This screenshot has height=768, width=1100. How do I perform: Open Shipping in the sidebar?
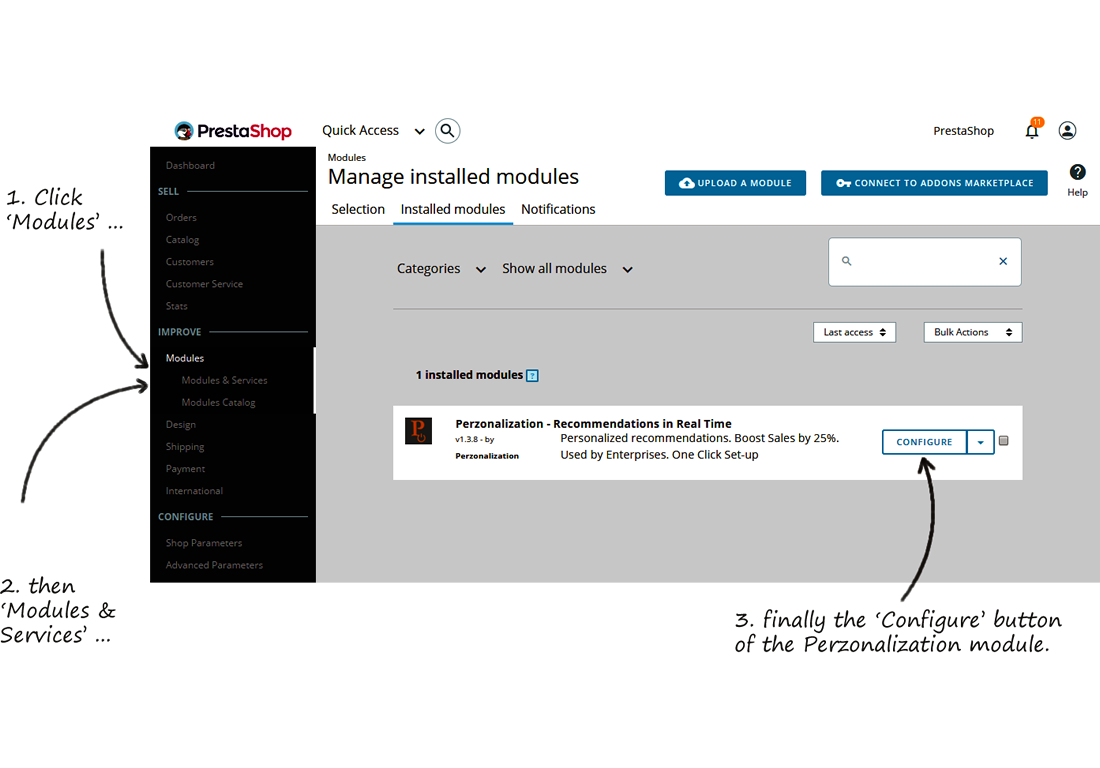click(185, 447)
